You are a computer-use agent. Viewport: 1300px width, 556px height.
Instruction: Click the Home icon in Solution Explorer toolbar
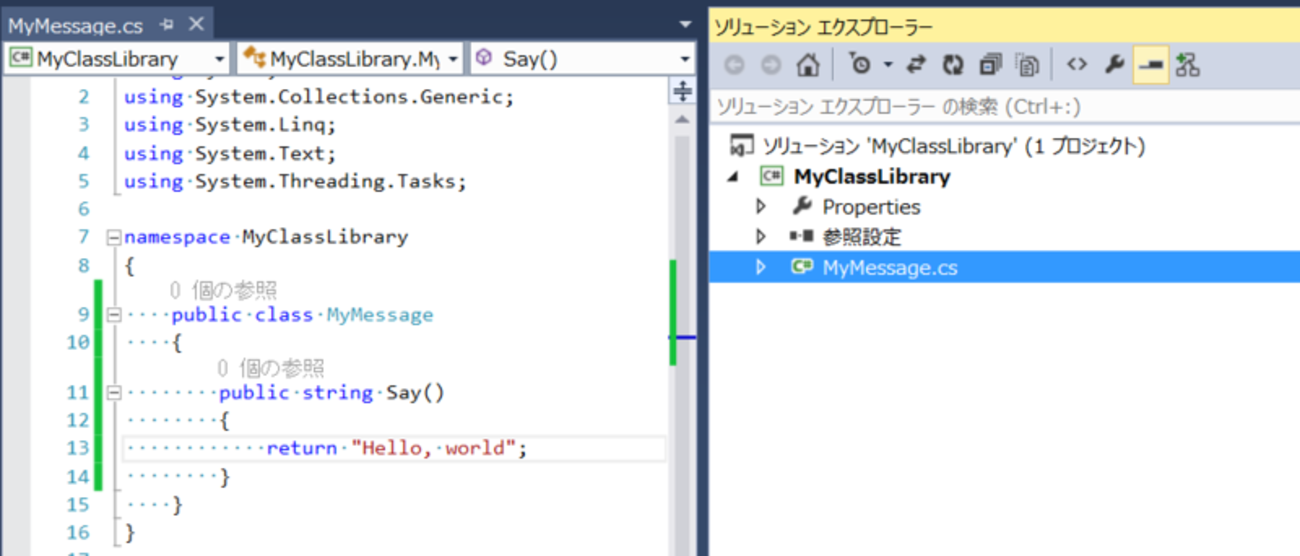[808, 66]
